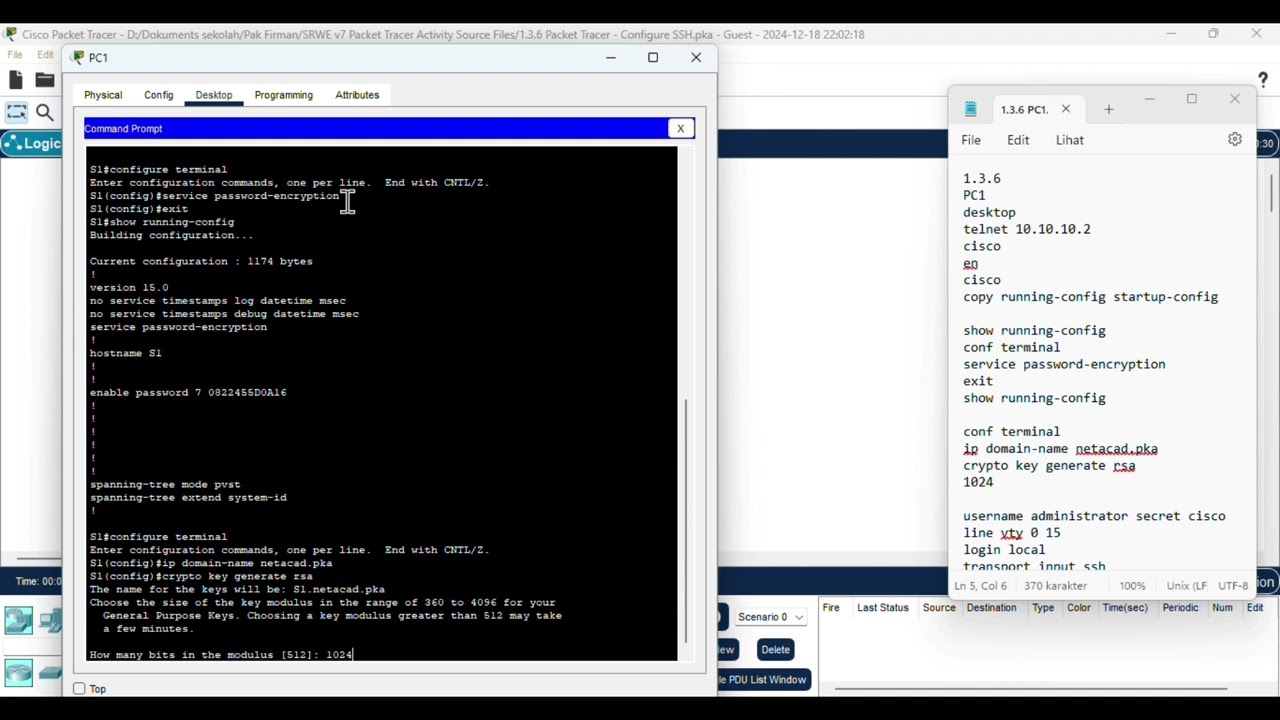Click 'crypto key generate rsa' in Notepad
Viewport: 1280px width, 720px height.
pyautogui.click(x=1049, y=465)
